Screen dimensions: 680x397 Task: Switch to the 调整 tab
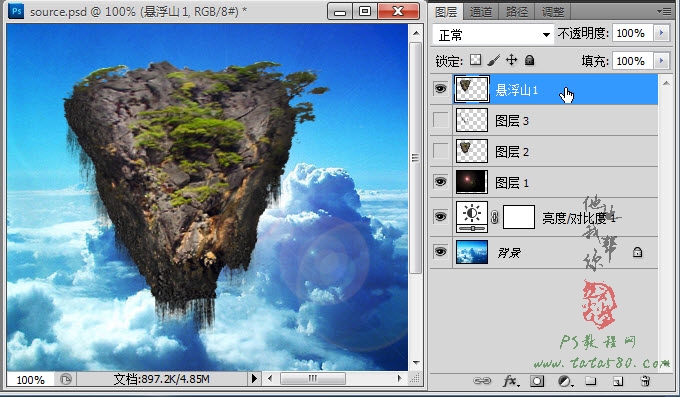point(552,11)
